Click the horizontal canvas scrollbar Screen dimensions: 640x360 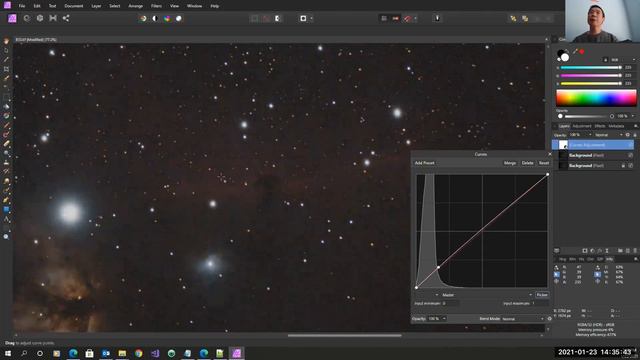[344, 336]
